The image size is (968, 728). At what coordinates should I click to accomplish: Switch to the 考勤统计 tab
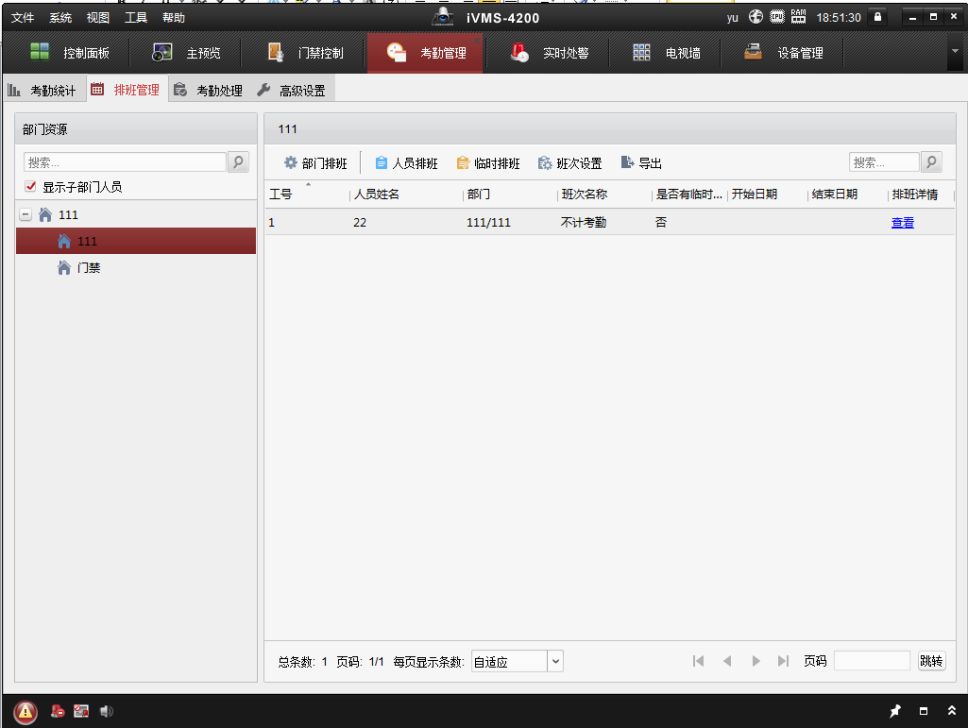click(x=42, y=91)
